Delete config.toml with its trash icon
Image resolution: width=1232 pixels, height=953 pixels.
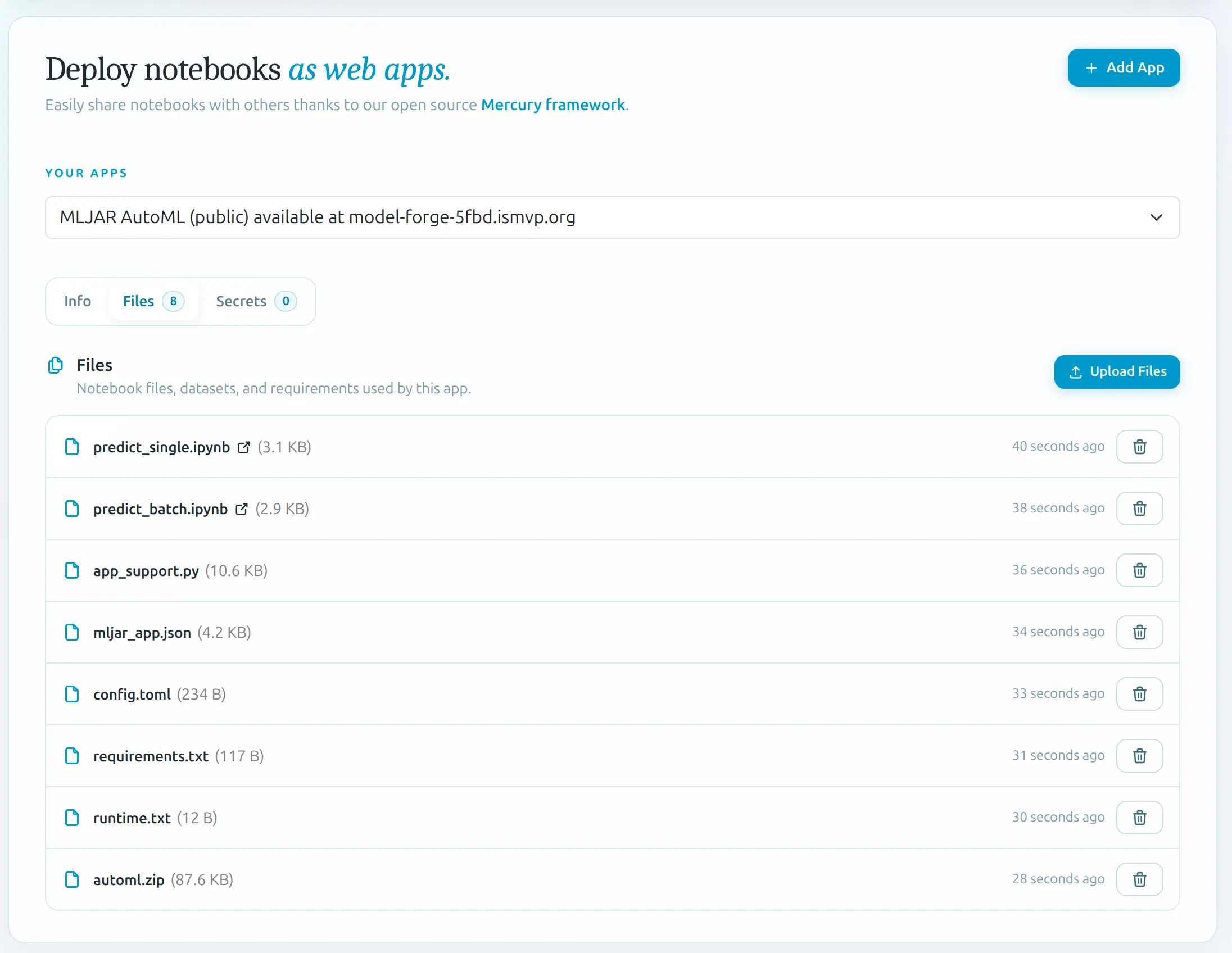pos(1139,693)
